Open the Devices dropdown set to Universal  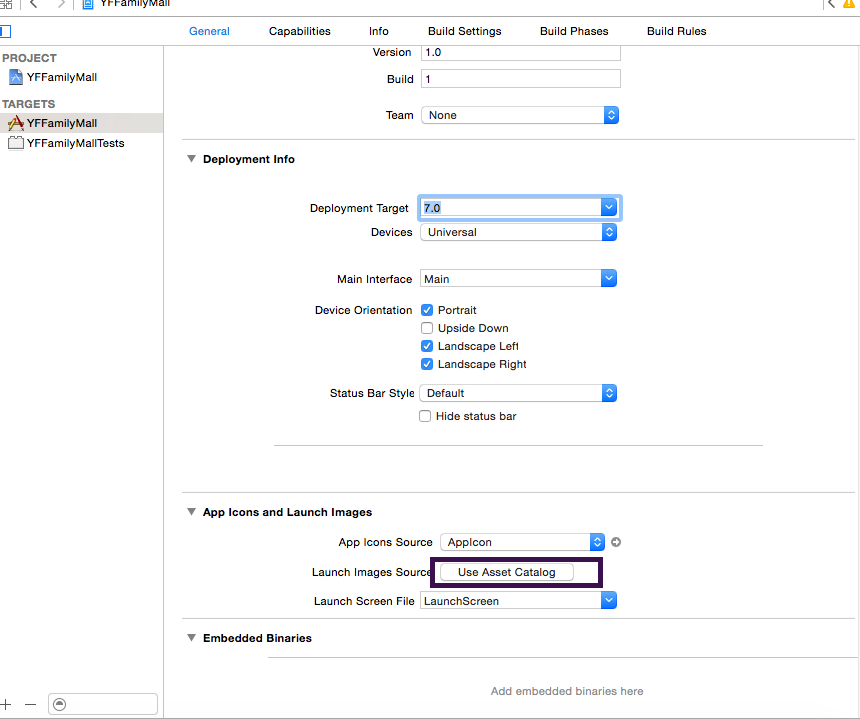[518, 232]
